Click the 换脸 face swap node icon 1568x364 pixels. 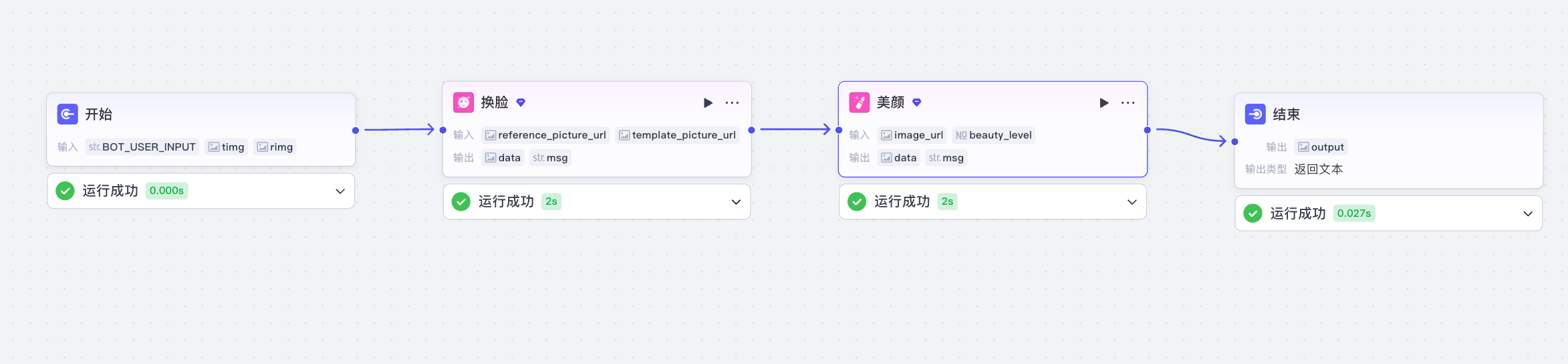[x=463, y=102]
